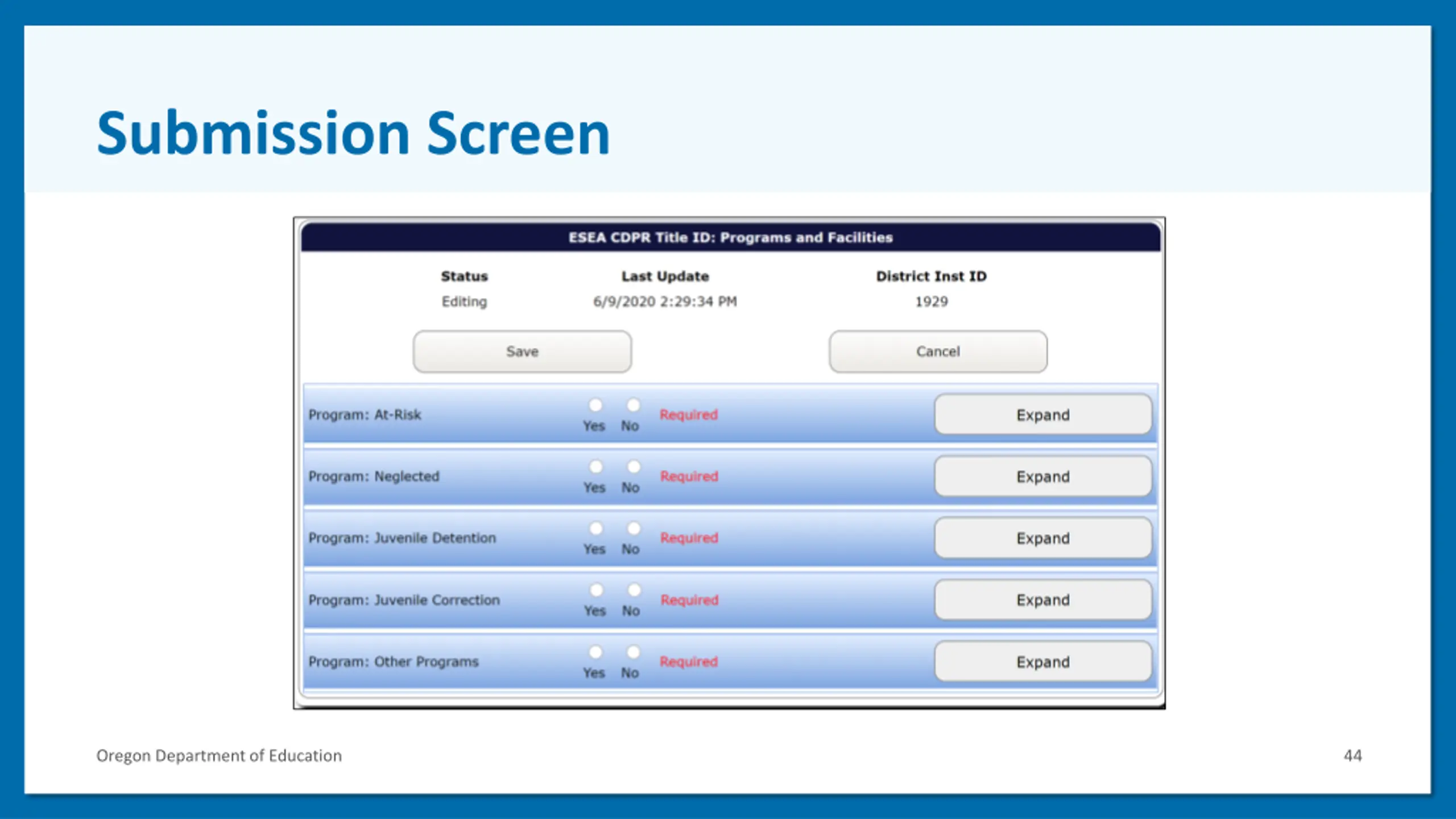Viewport: 1456px width, 819px height.
Task: Click the Save button
Action: [x=522, y=351]
